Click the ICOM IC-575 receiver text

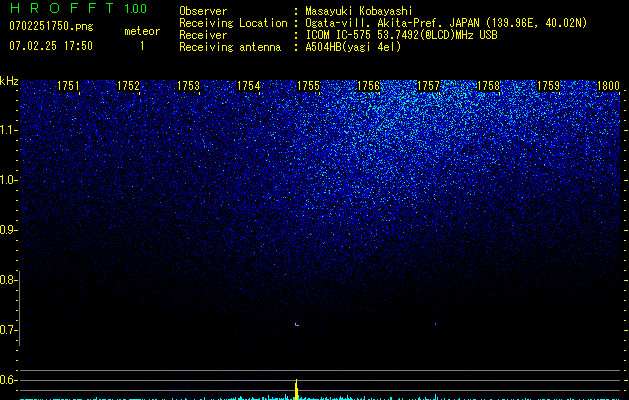pos(401,35)
